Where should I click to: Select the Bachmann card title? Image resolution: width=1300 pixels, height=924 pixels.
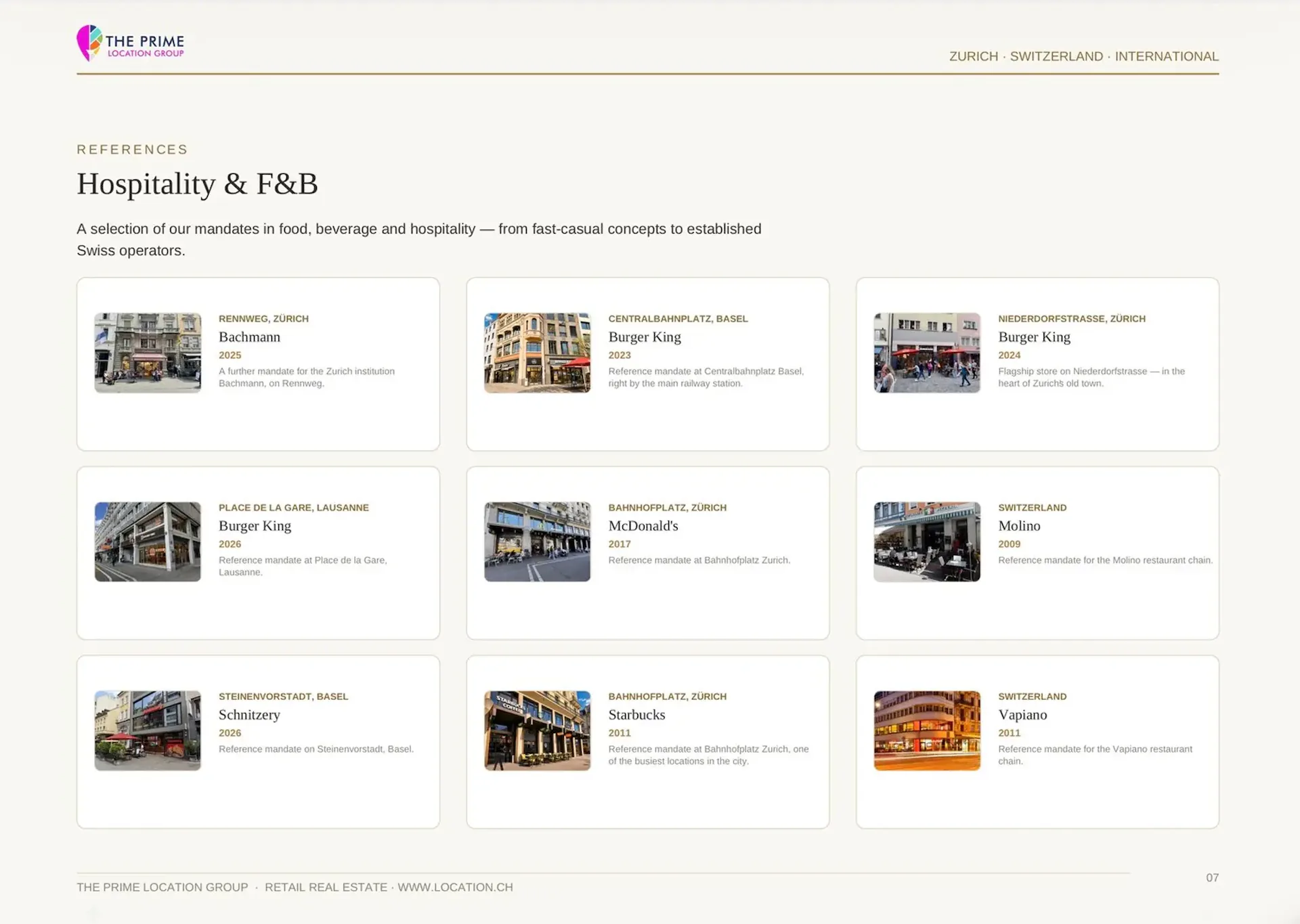tap(249, 337)
